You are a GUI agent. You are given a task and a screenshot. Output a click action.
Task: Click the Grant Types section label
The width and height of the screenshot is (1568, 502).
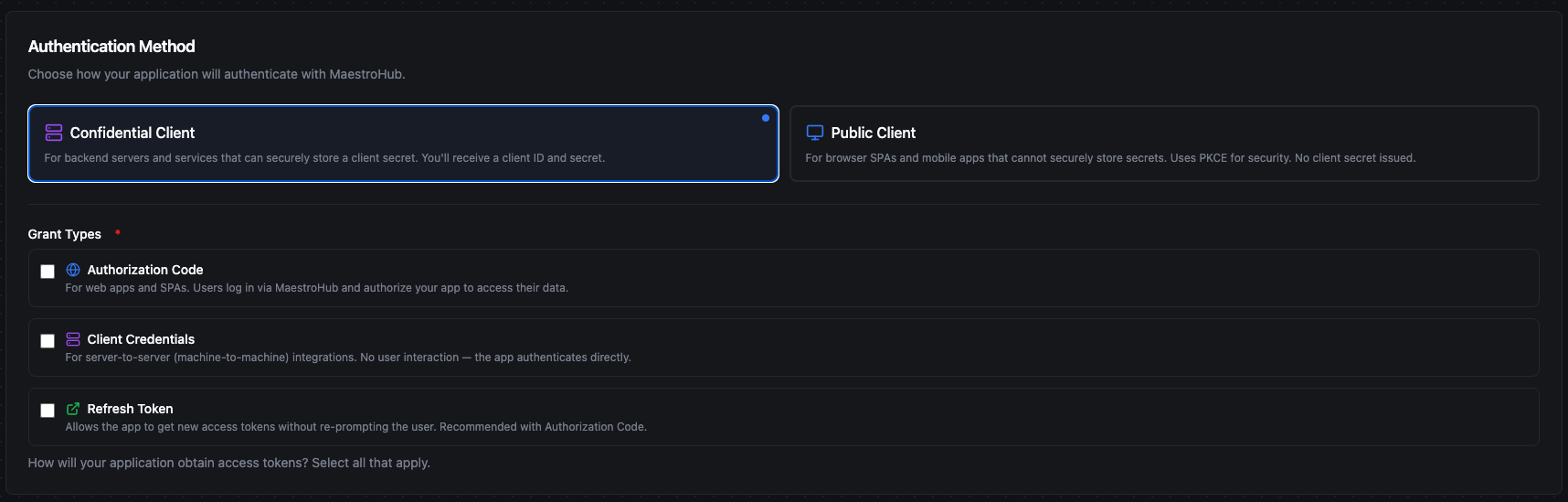(64, 234)
